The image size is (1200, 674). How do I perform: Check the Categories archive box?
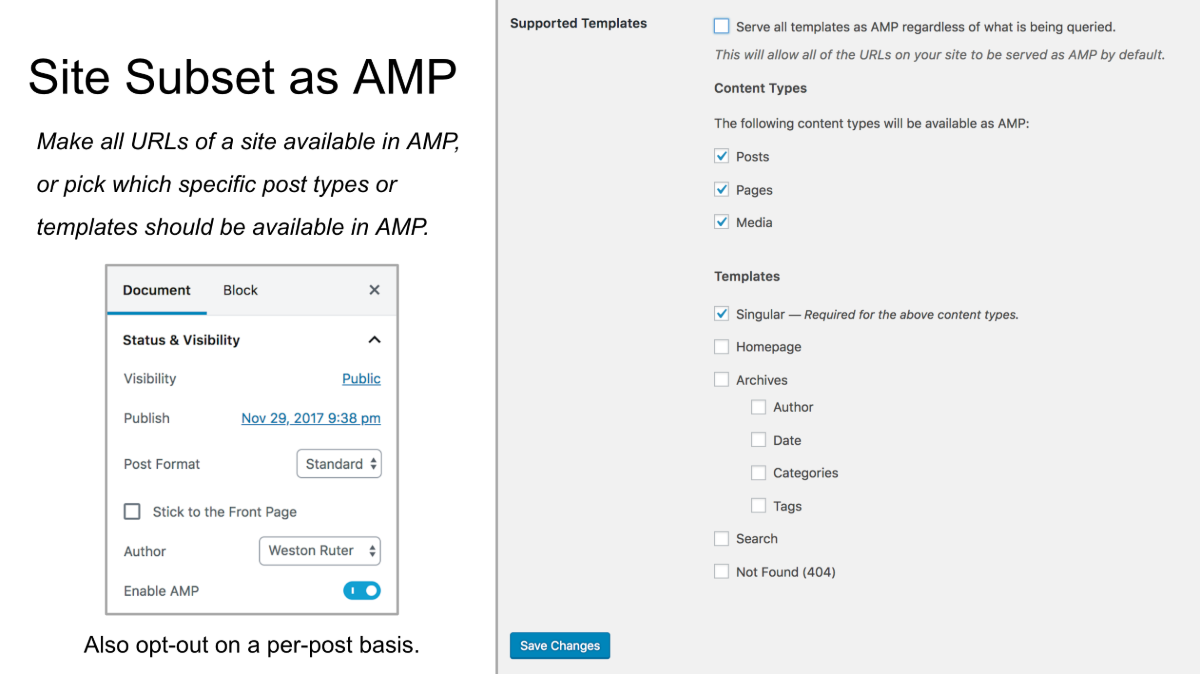click(758, 473)
